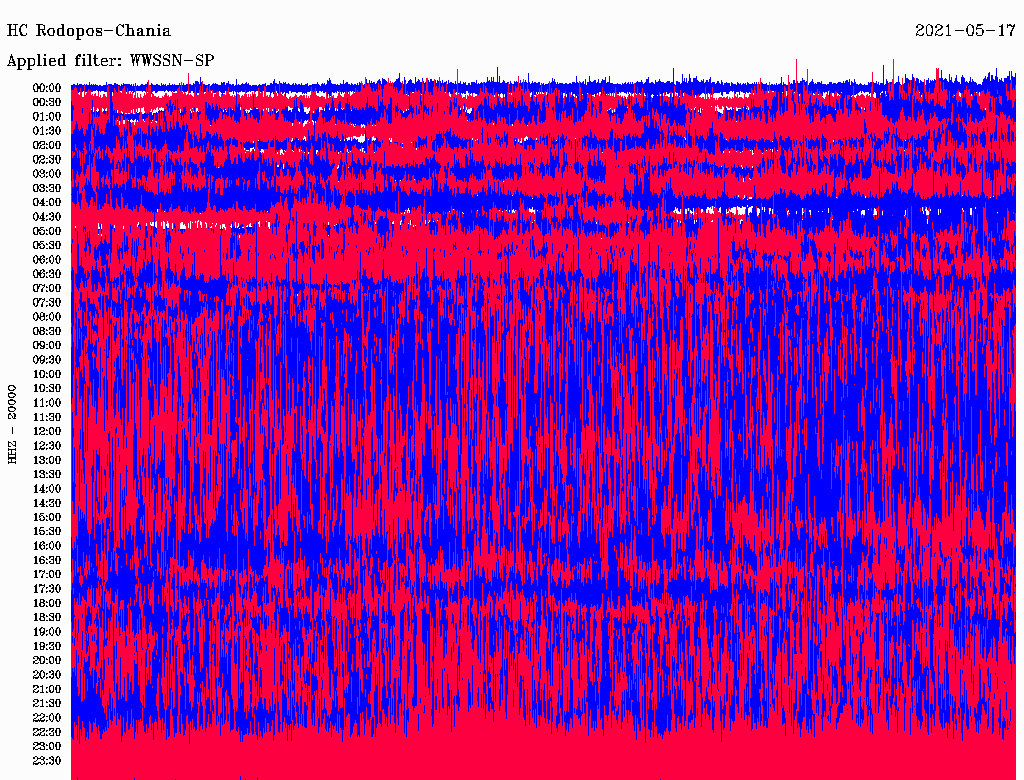Click the 04:00 time row label
Image resolution: width=1024 pixels, height=780 pixels.
47,202
